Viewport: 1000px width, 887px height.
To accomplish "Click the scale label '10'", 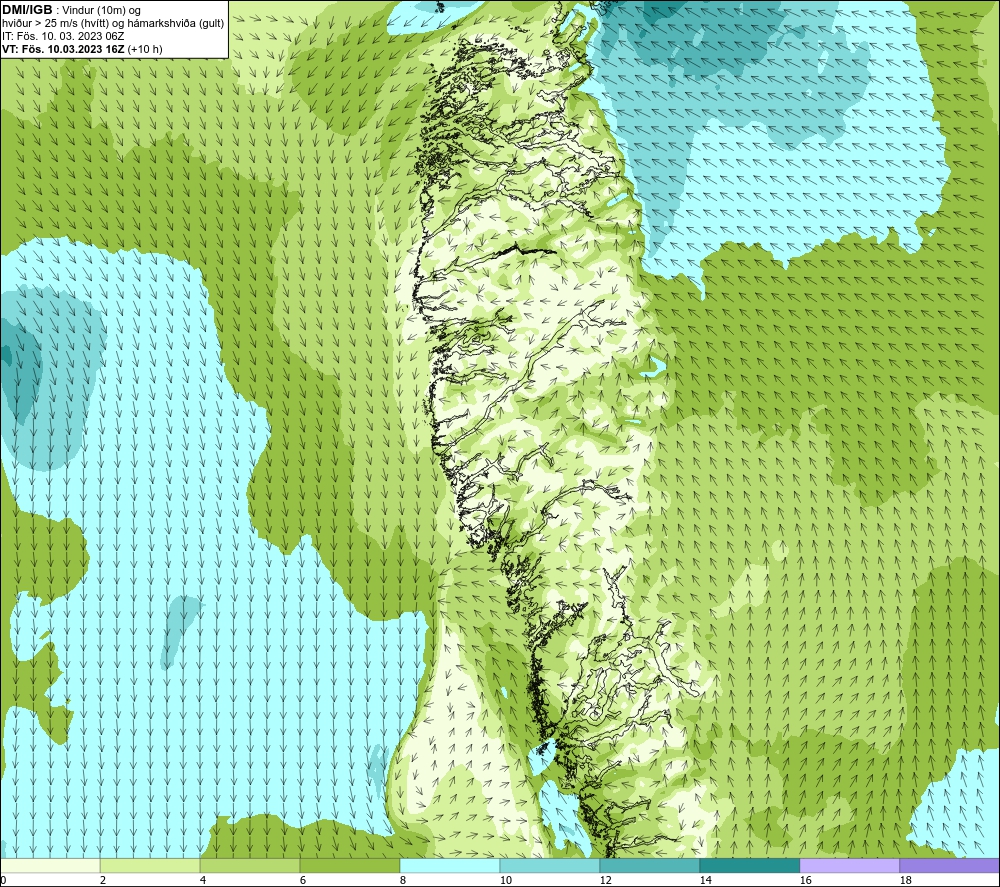I will 505,880.
